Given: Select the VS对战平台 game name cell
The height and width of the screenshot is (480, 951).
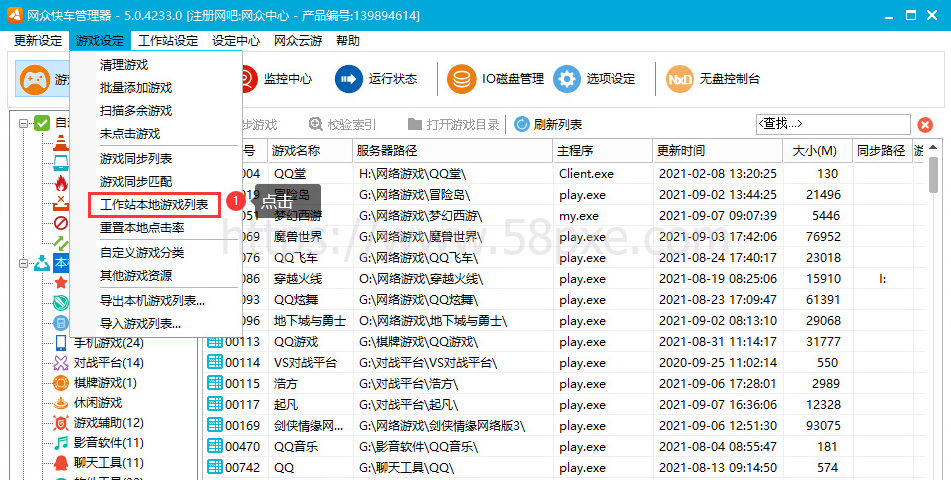Looking at the screenshot, I should click(305, 363).
